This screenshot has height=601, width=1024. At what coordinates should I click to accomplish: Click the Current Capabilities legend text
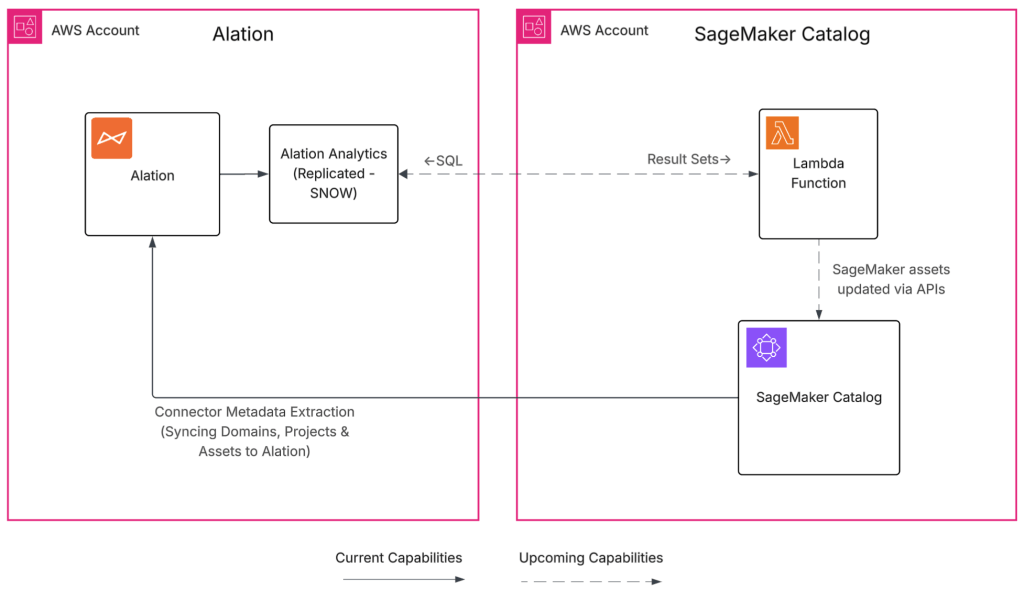coord(398,557)
